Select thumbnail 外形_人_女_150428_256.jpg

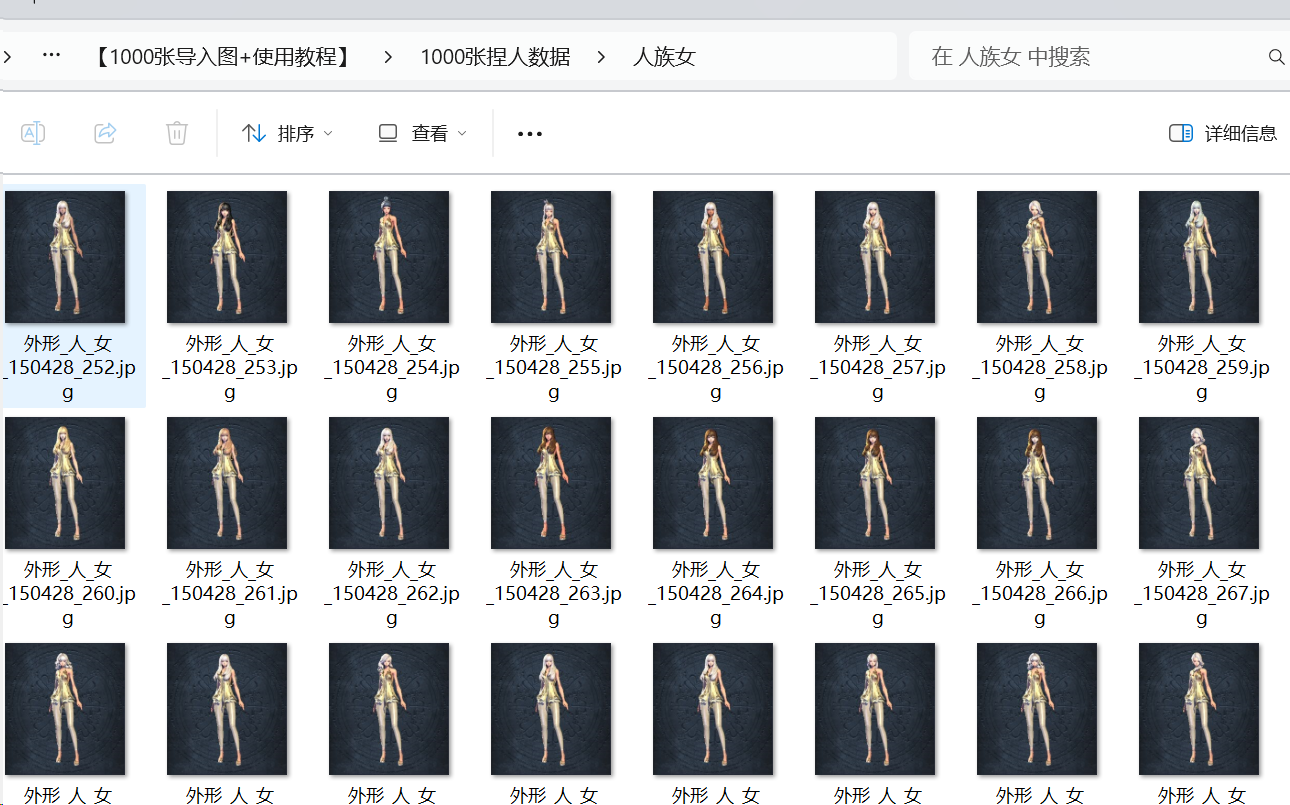coord(713,257)
